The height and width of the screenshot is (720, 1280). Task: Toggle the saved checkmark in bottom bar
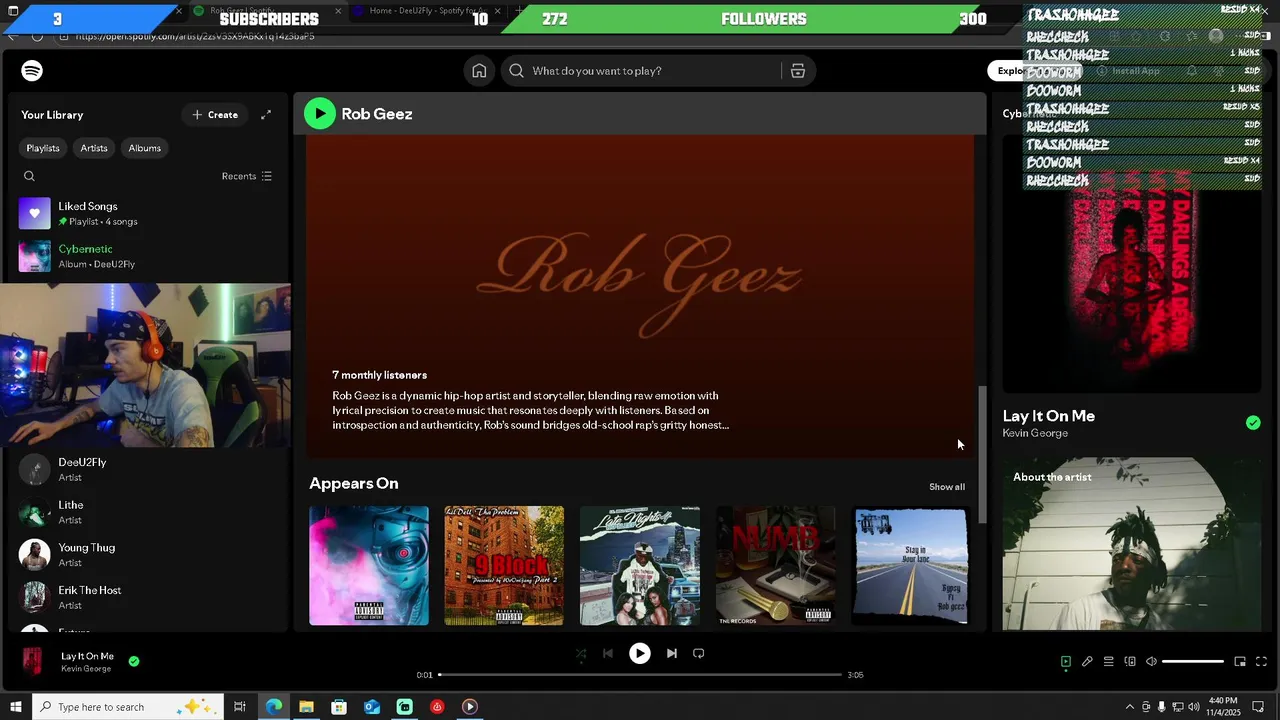[134, 661]
